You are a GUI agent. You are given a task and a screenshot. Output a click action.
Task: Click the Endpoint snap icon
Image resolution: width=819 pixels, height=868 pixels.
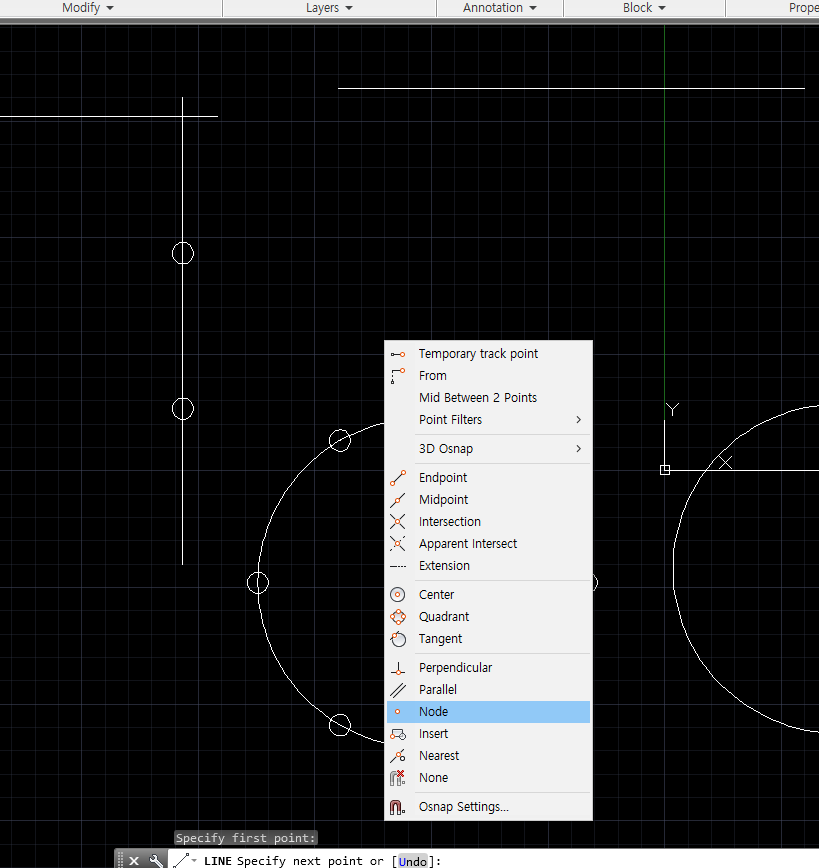[398, 478]
